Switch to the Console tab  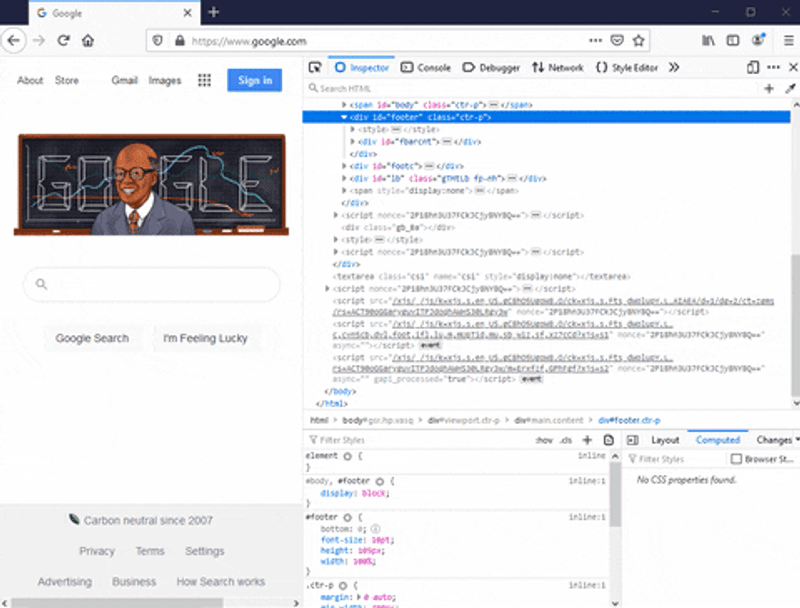coord(426,67)
